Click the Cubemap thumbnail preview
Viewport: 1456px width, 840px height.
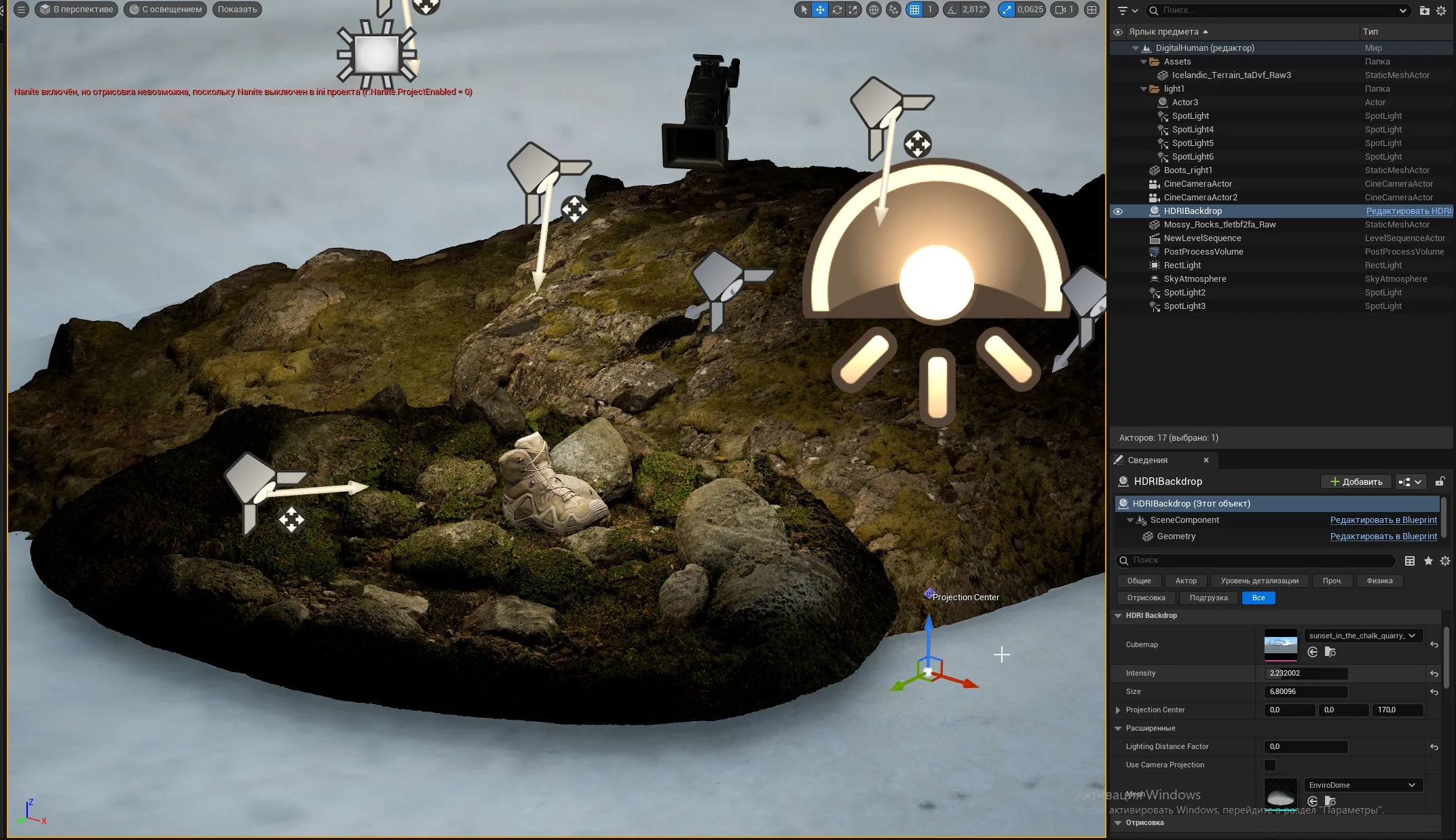coord(1281,644)
